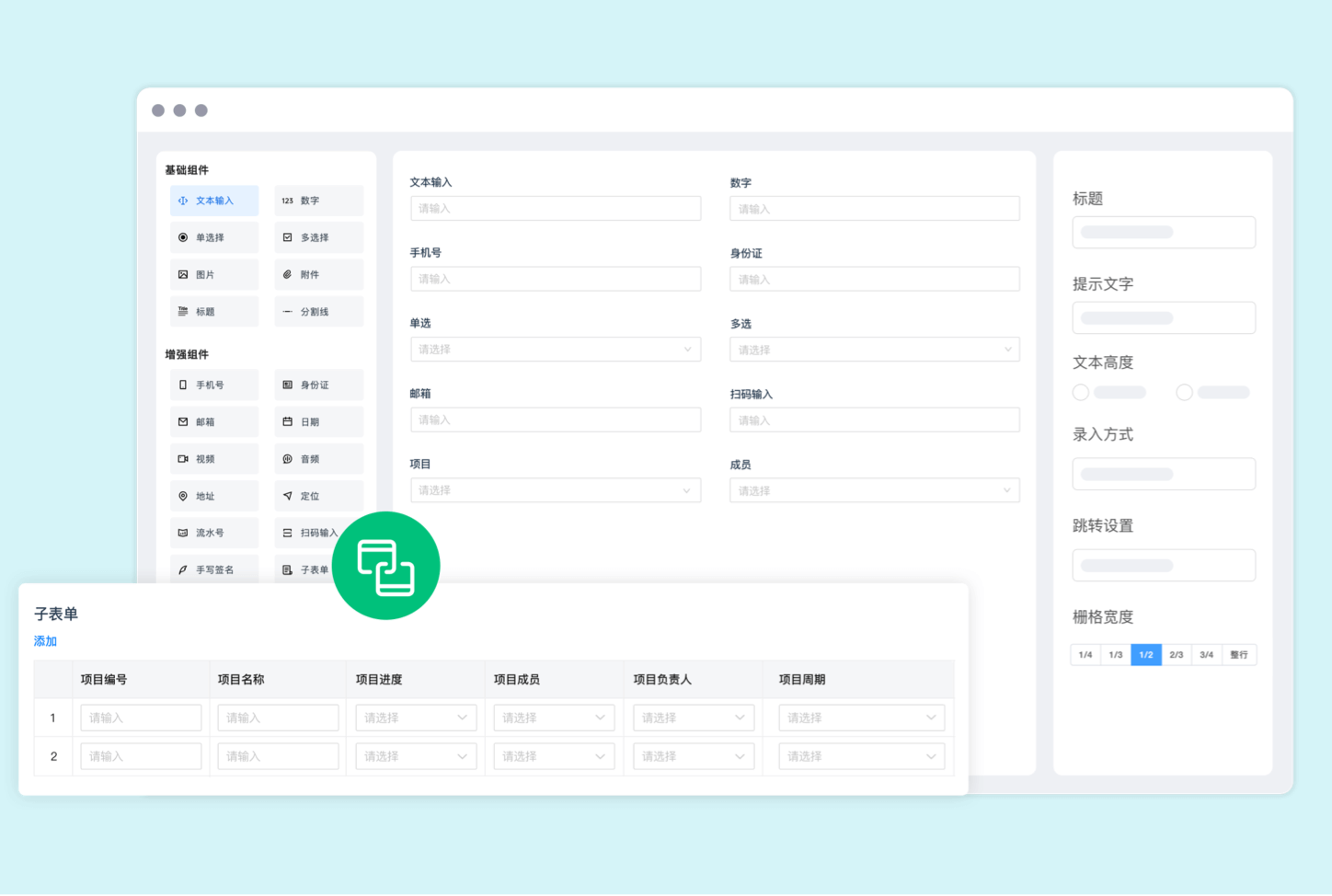
Task: Set grid width to 整行
Action: click(1239, 655)
